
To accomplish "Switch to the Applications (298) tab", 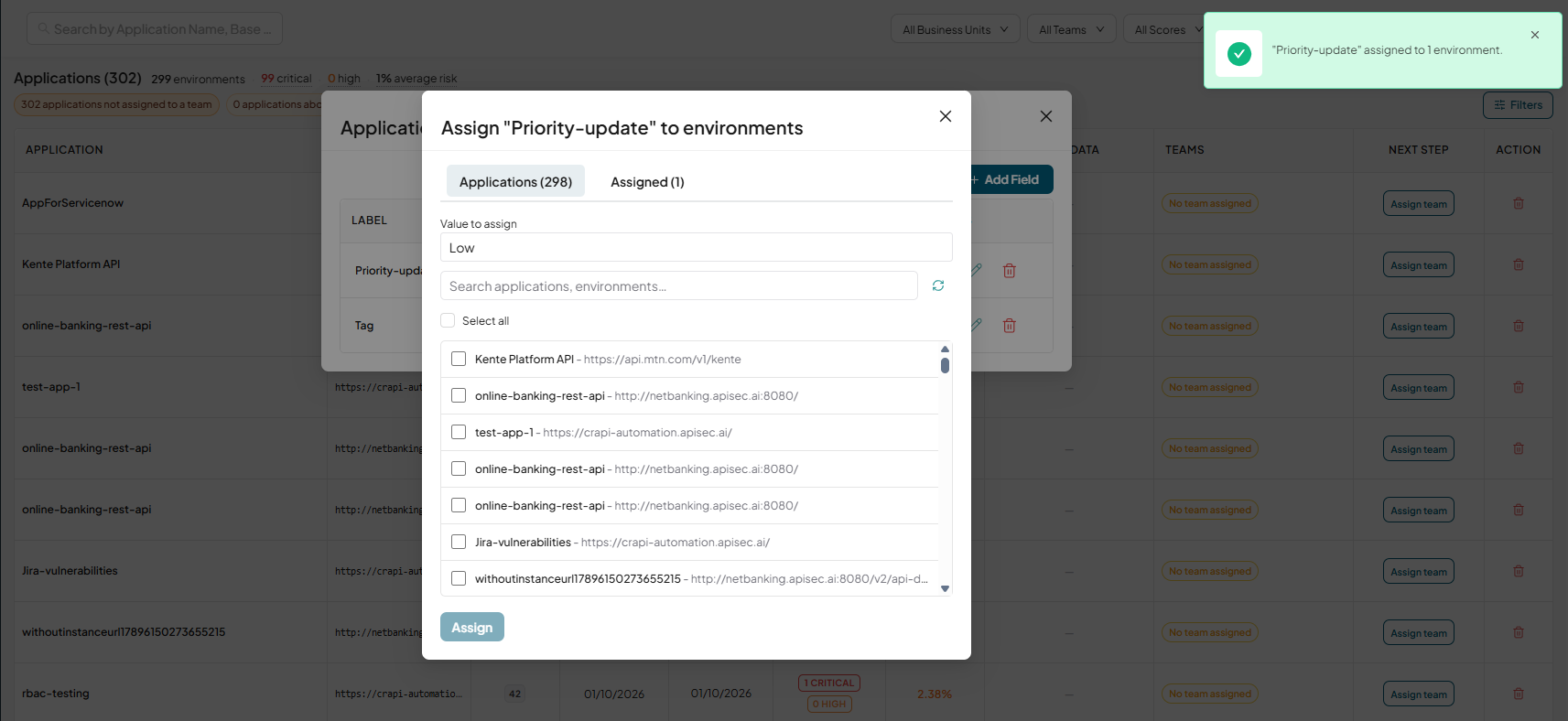I will (x=515, y=181).
